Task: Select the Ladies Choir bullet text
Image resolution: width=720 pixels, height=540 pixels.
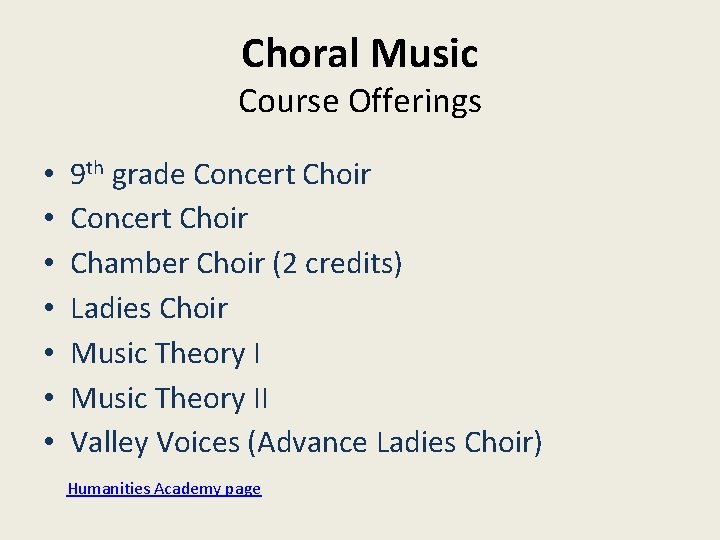Action: [x=149, y=309]
